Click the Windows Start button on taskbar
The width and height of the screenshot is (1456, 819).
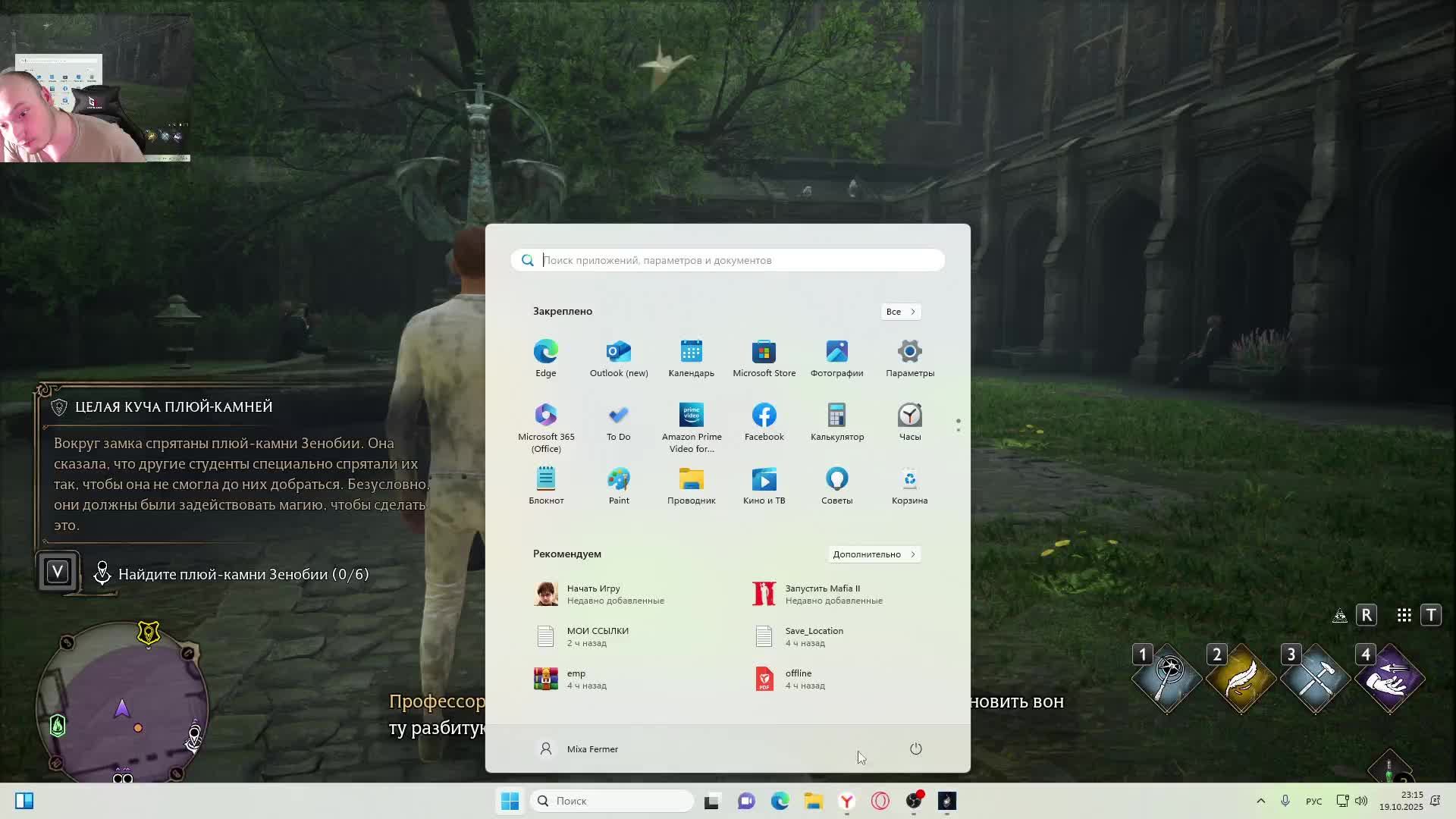510,801
